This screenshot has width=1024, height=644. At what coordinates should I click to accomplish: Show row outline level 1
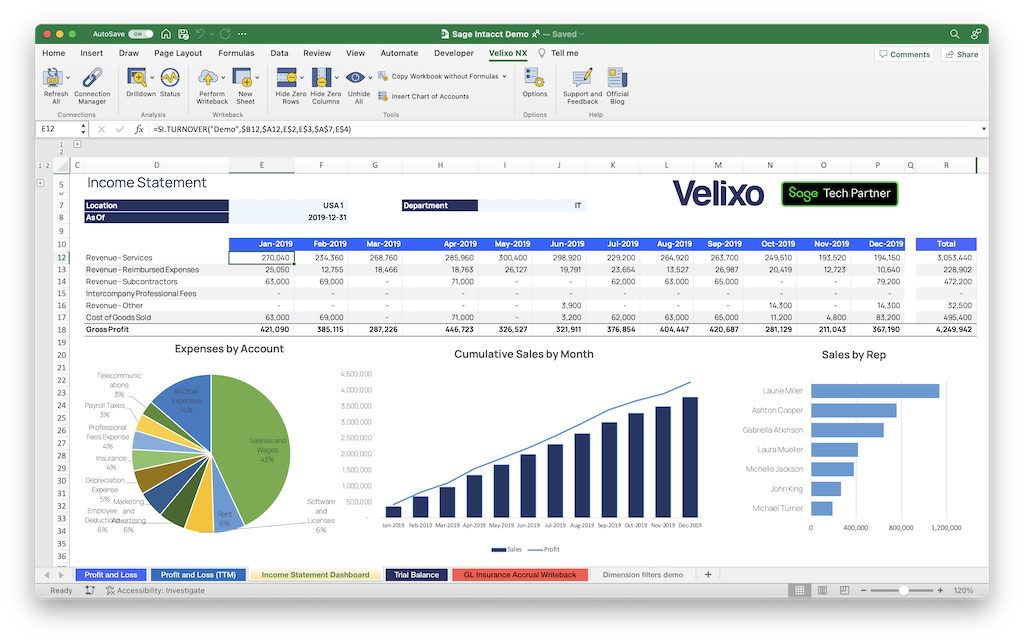point(40,166)
